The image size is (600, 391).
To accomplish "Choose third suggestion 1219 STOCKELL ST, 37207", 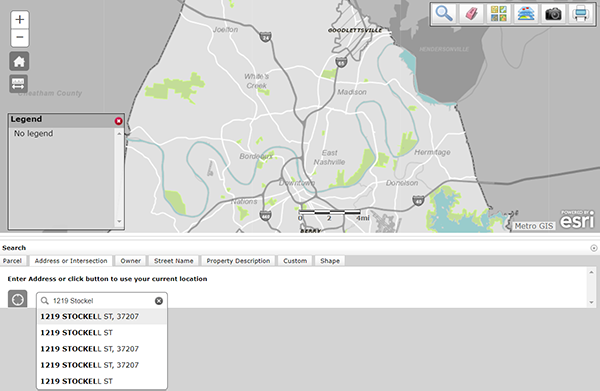I will (102, 349).
